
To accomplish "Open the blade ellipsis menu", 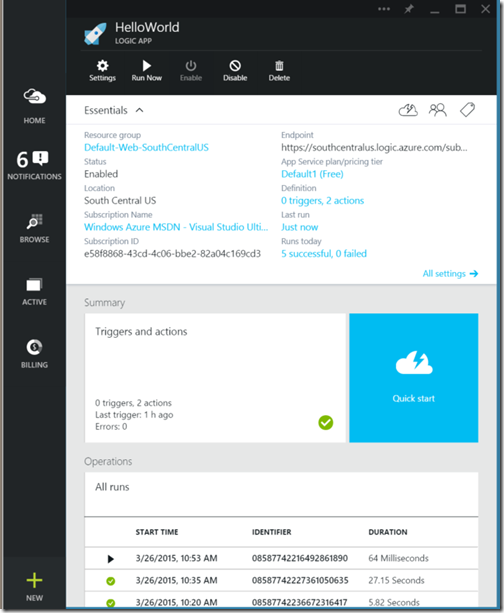I will (x=384, y=9).
